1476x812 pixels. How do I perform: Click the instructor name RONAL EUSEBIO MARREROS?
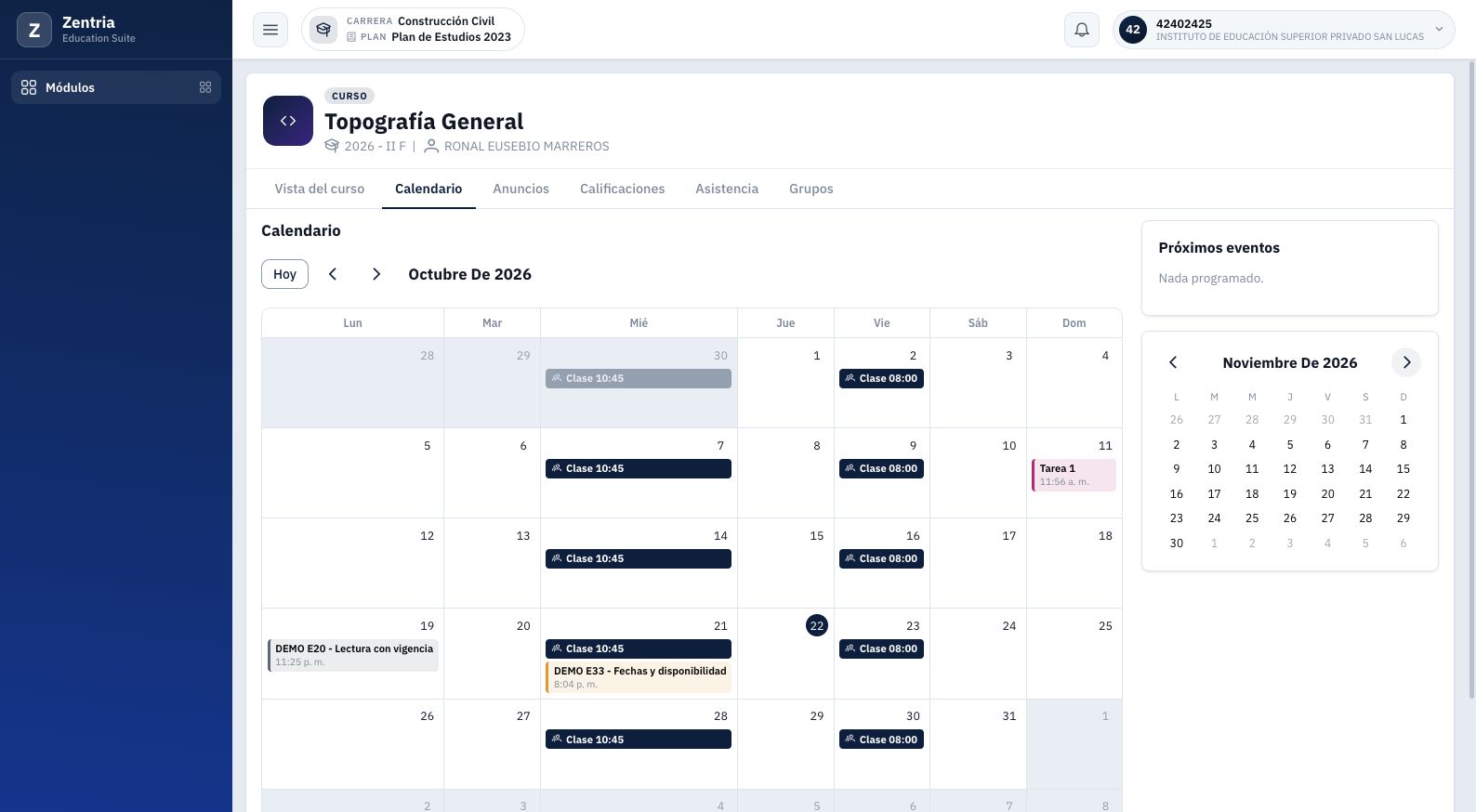[527, 146]
